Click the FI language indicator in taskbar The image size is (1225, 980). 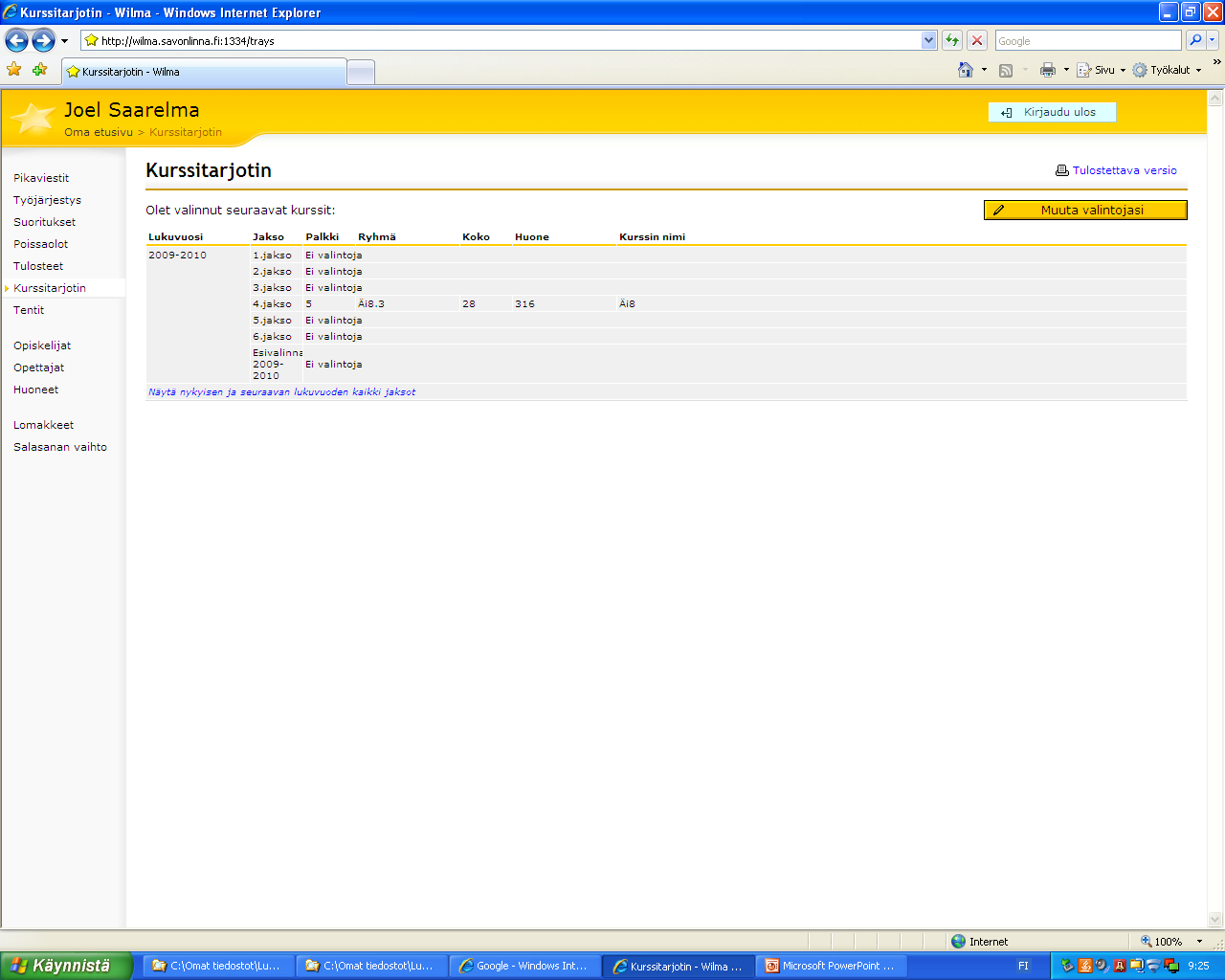(1023, 966)
